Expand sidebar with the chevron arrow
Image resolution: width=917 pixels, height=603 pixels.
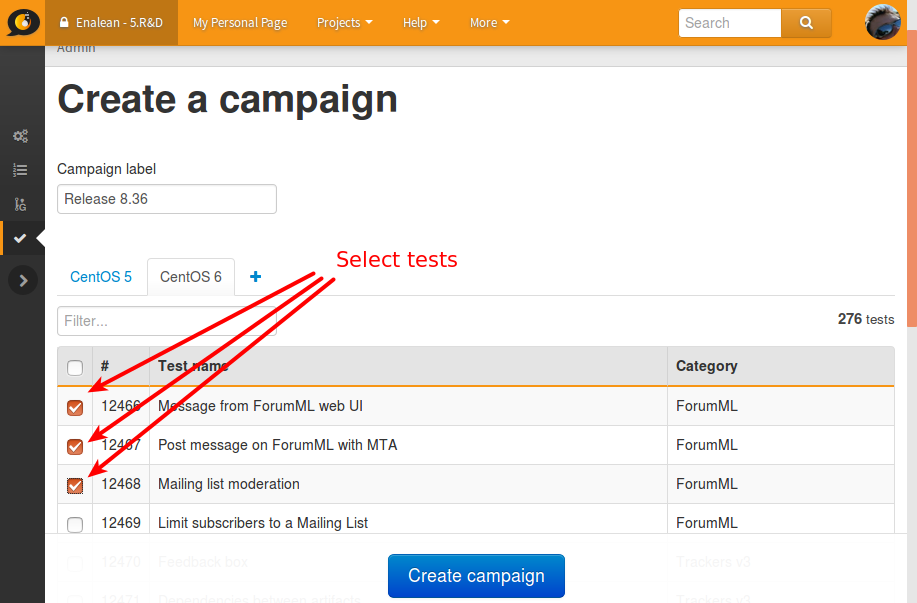point(23,281)
